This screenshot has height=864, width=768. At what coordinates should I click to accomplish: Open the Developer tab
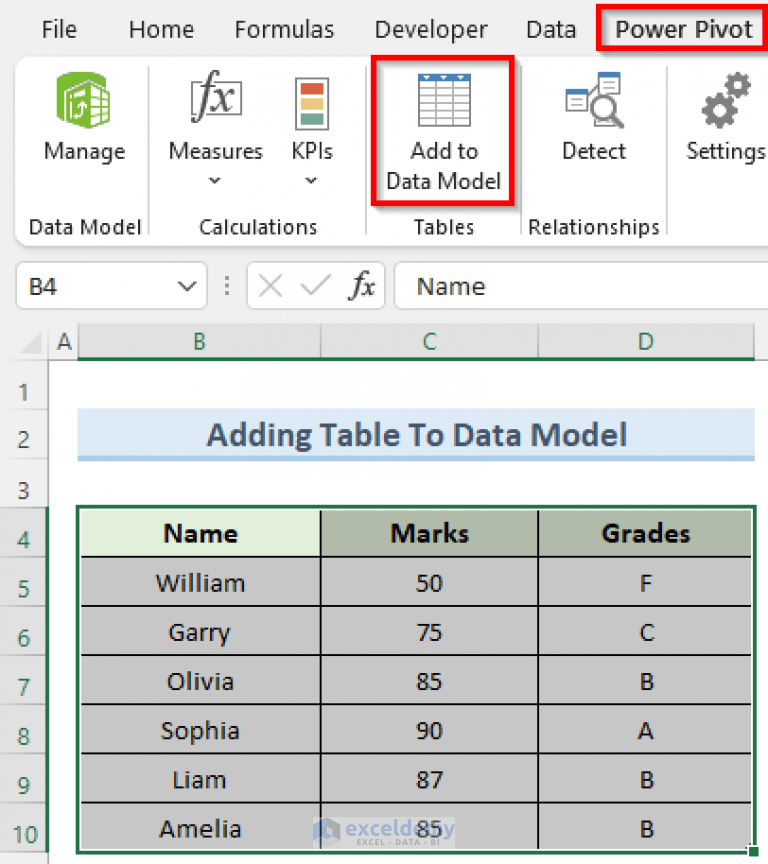coord(431,29)
